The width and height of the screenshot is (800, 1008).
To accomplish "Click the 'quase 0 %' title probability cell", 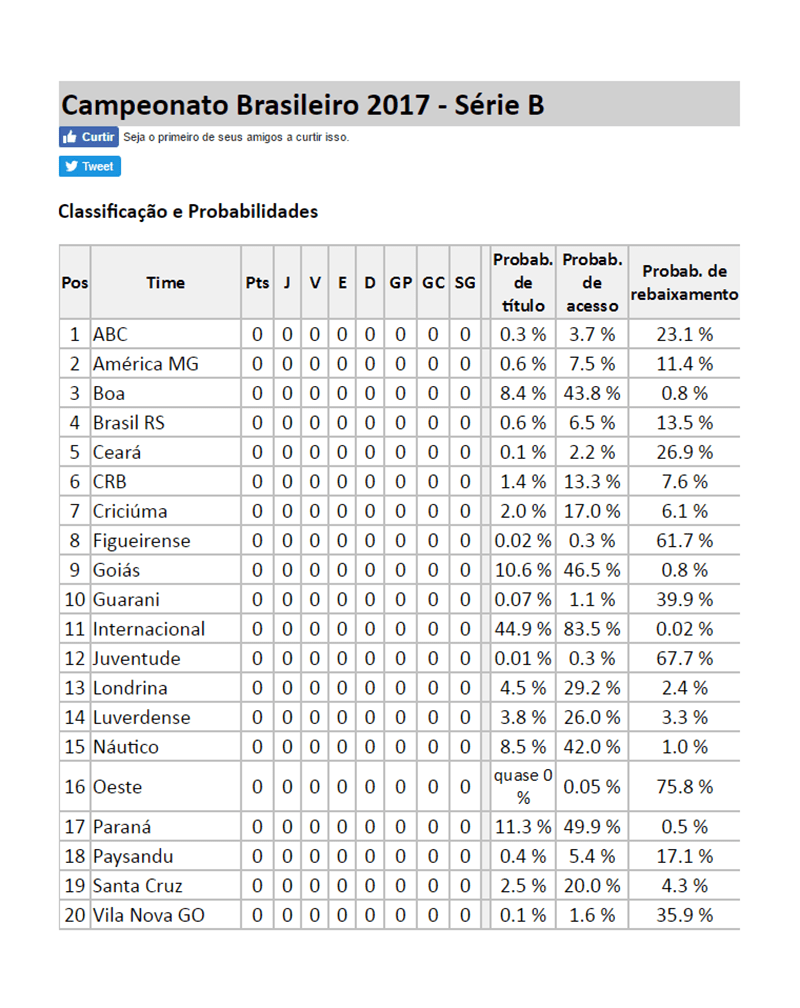I will pos(522,787).
